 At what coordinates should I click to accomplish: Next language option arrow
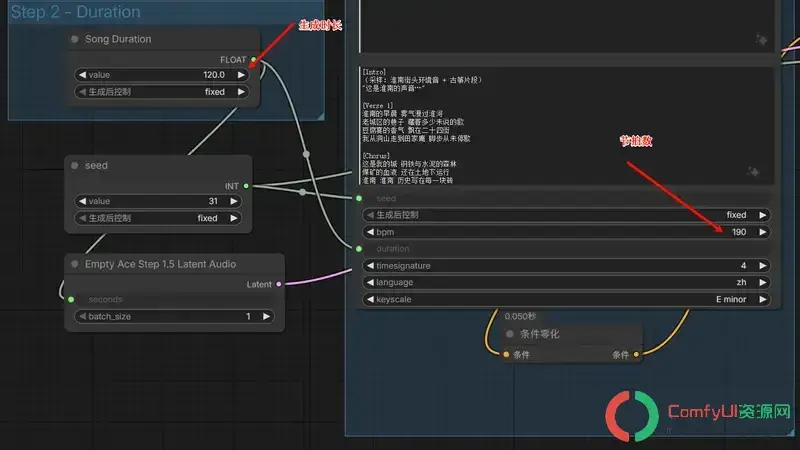point(762,283)
